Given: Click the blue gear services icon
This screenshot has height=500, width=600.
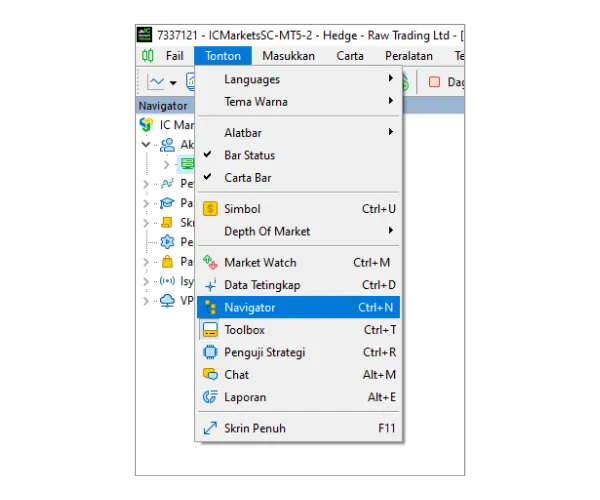Looking at the screenshot, I should 167,242.
